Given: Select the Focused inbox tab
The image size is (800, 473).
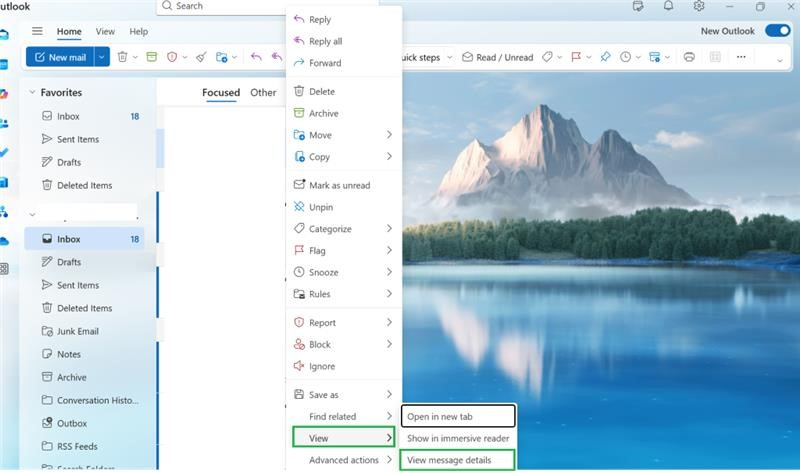Looking at the screenshot, I should tap(221, 92).
